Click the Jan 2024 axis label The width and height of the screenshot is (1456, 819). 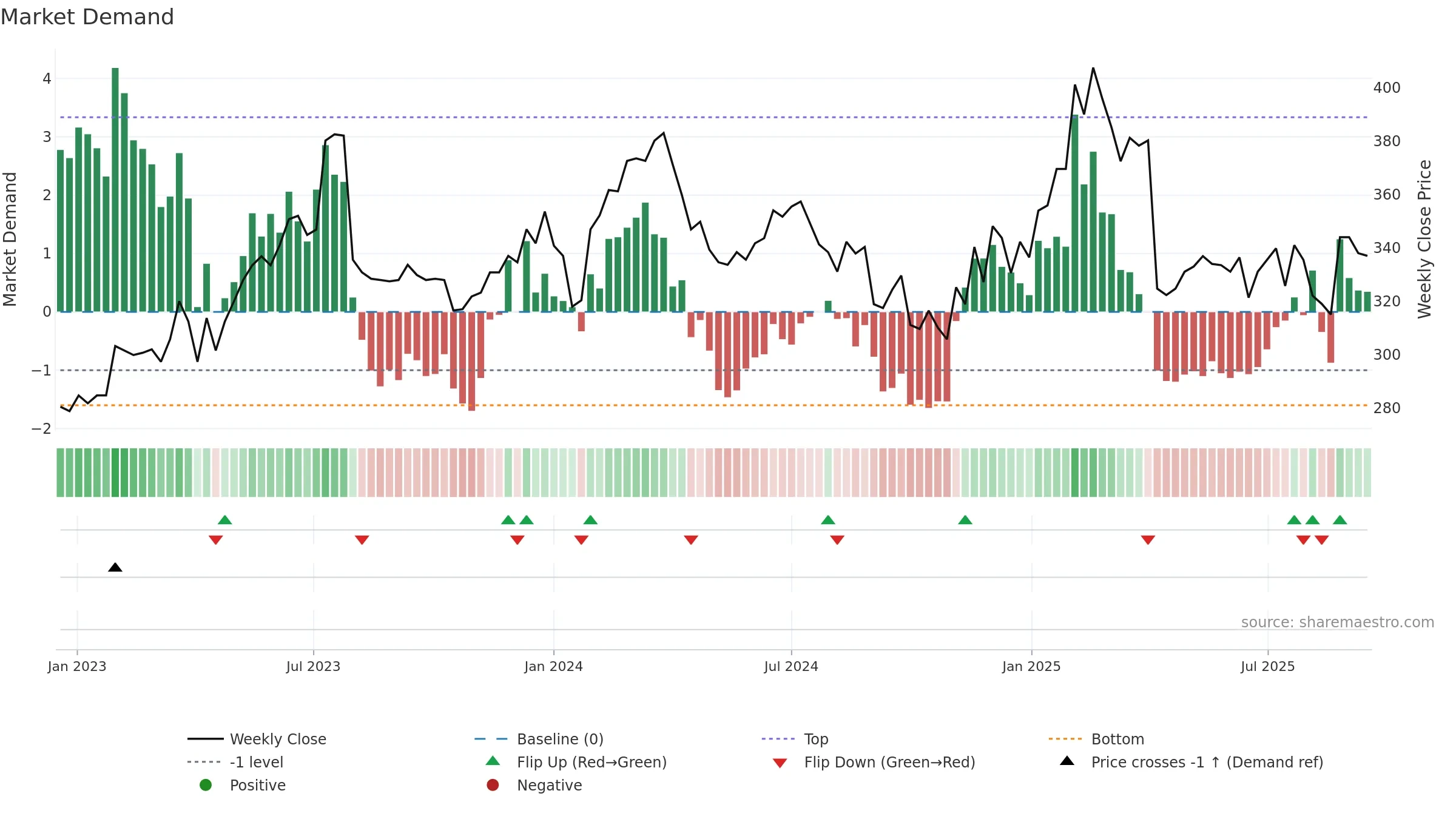click(554, 667)
